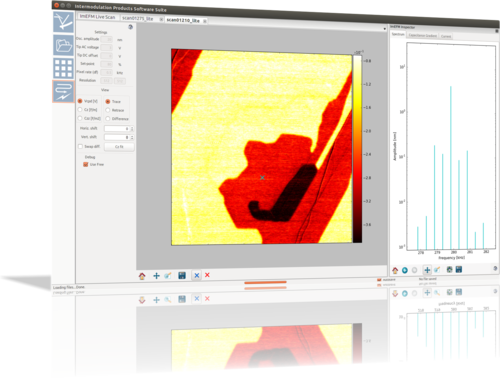500x378 pixels.
Task: Click the Horiz. shift stepper arrows
Action: click(x=132, y=129)
